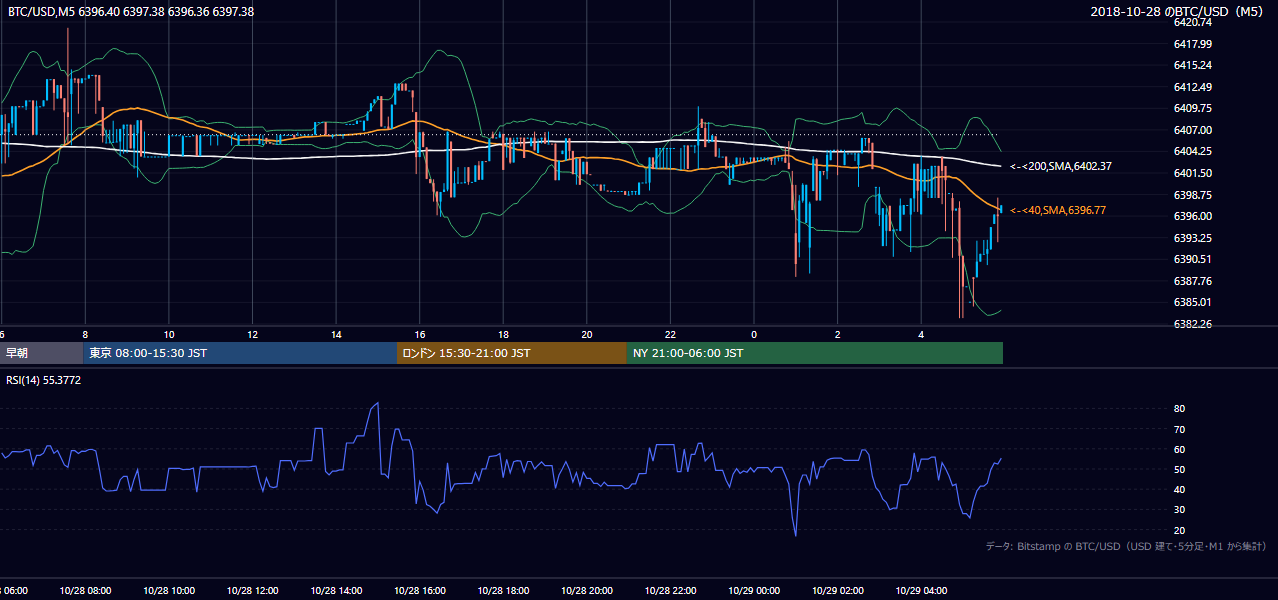
Task: Select the 早朝 session bar
Action: 42,353
